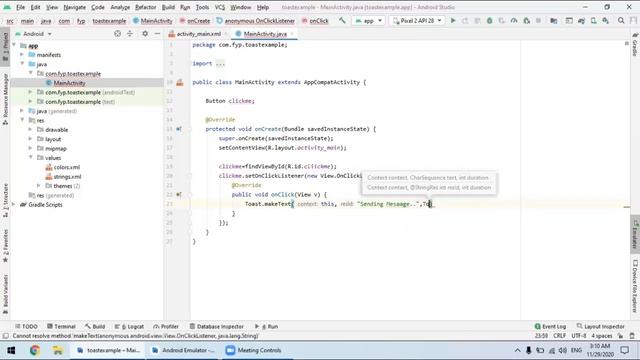Screen dimensions: 640x360
Task: Click the Stop button in the toolbar
Action: coord(538,20)
